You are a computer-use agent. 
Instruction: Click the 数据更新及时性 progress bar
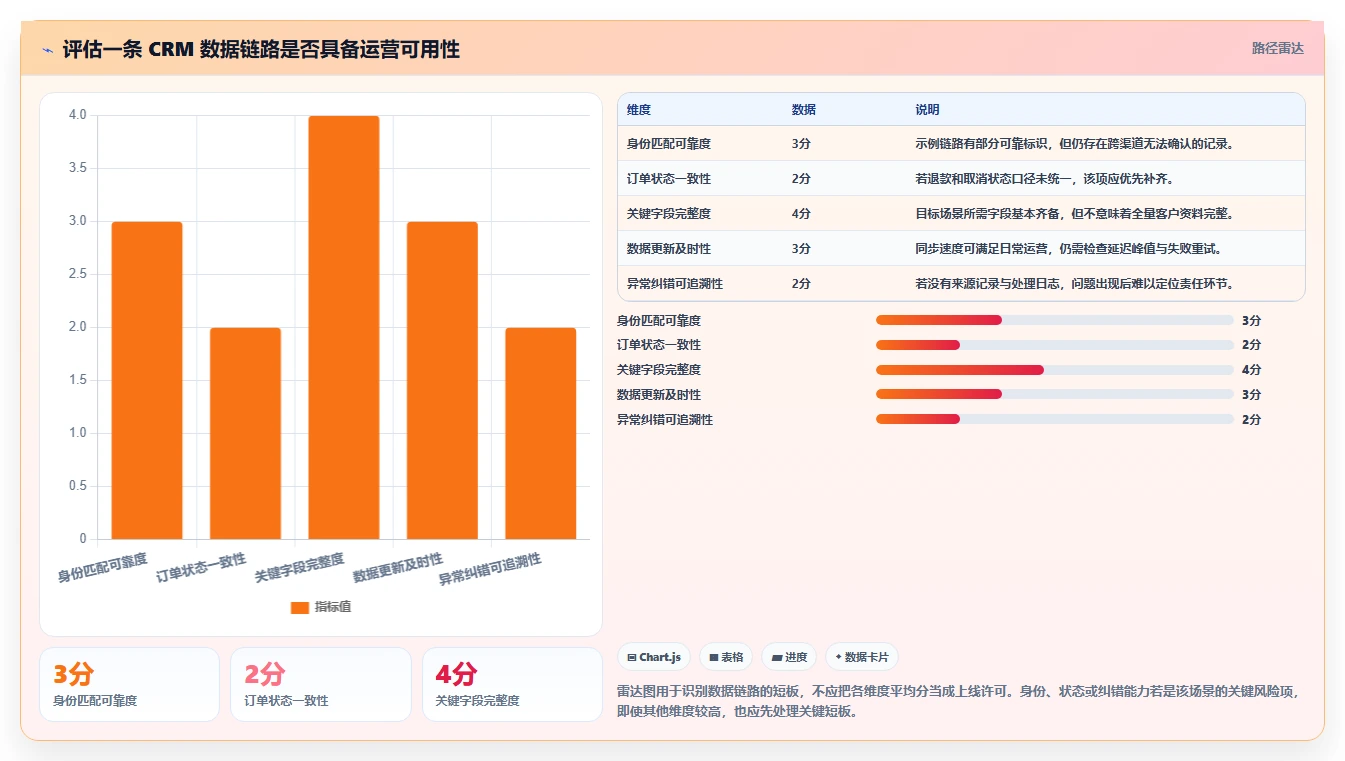coord(1054,394)
